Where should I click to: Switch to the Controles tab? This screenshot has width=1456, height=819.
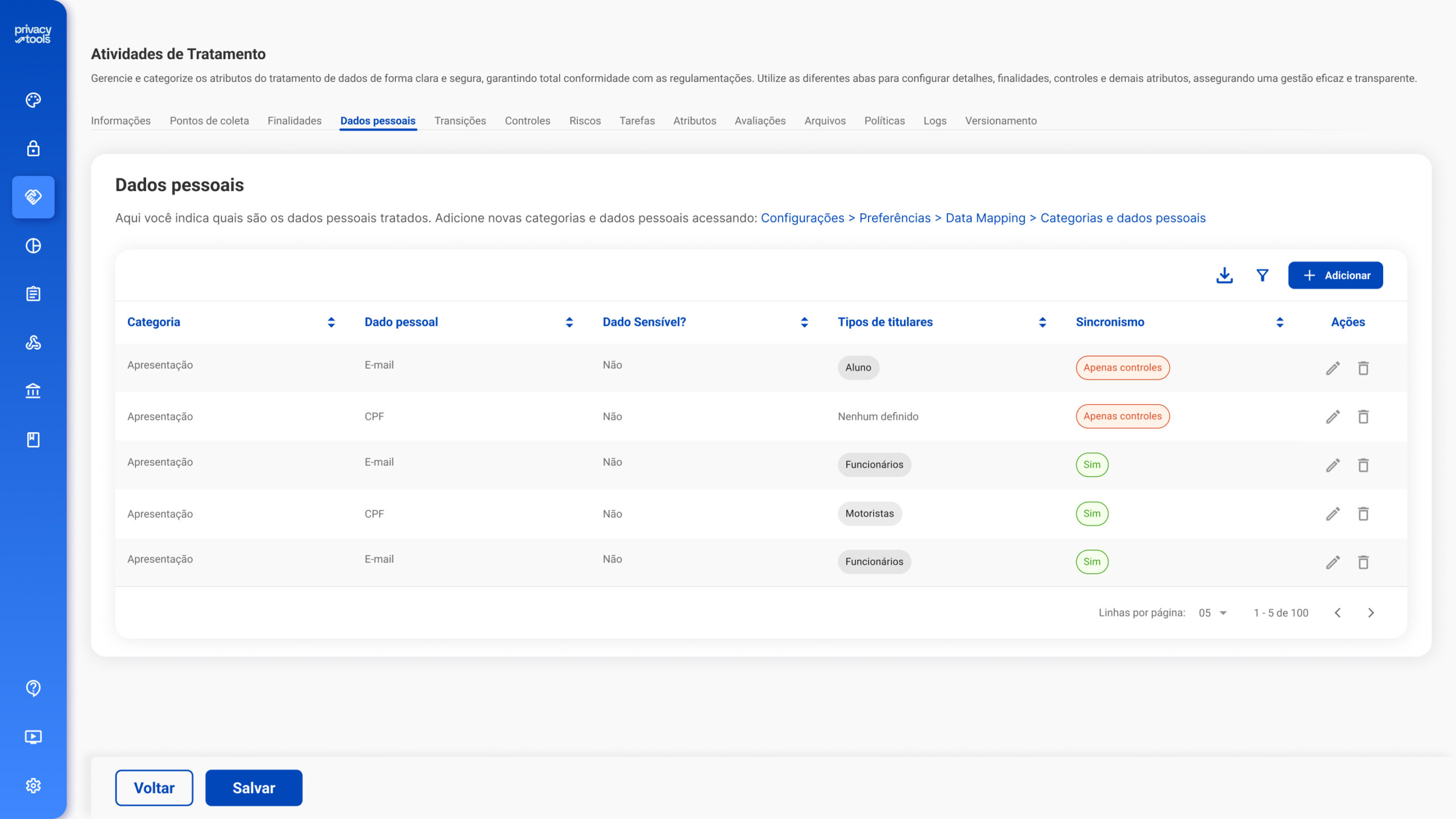(x=527, y=121)
